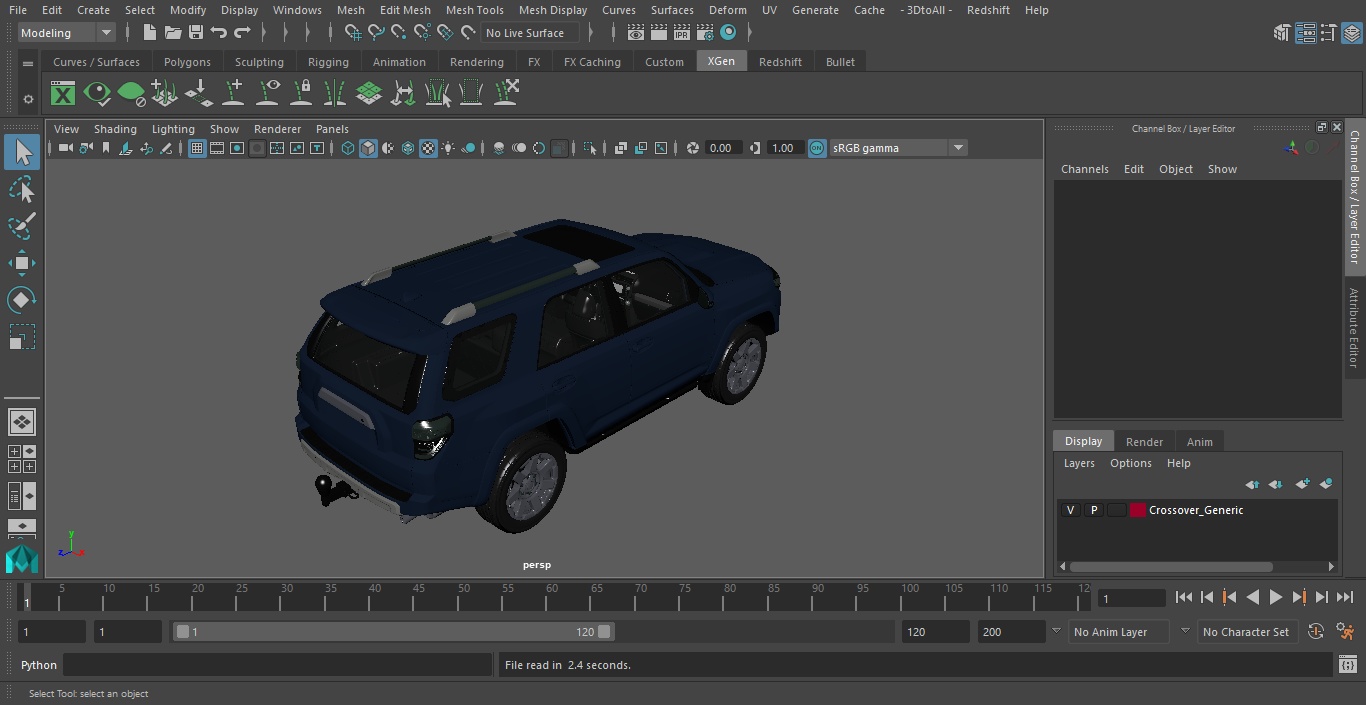1366x705 pixels.
Task: Activate the arrow Select tool
Action: pyautogui.click(x=22, y=152)
